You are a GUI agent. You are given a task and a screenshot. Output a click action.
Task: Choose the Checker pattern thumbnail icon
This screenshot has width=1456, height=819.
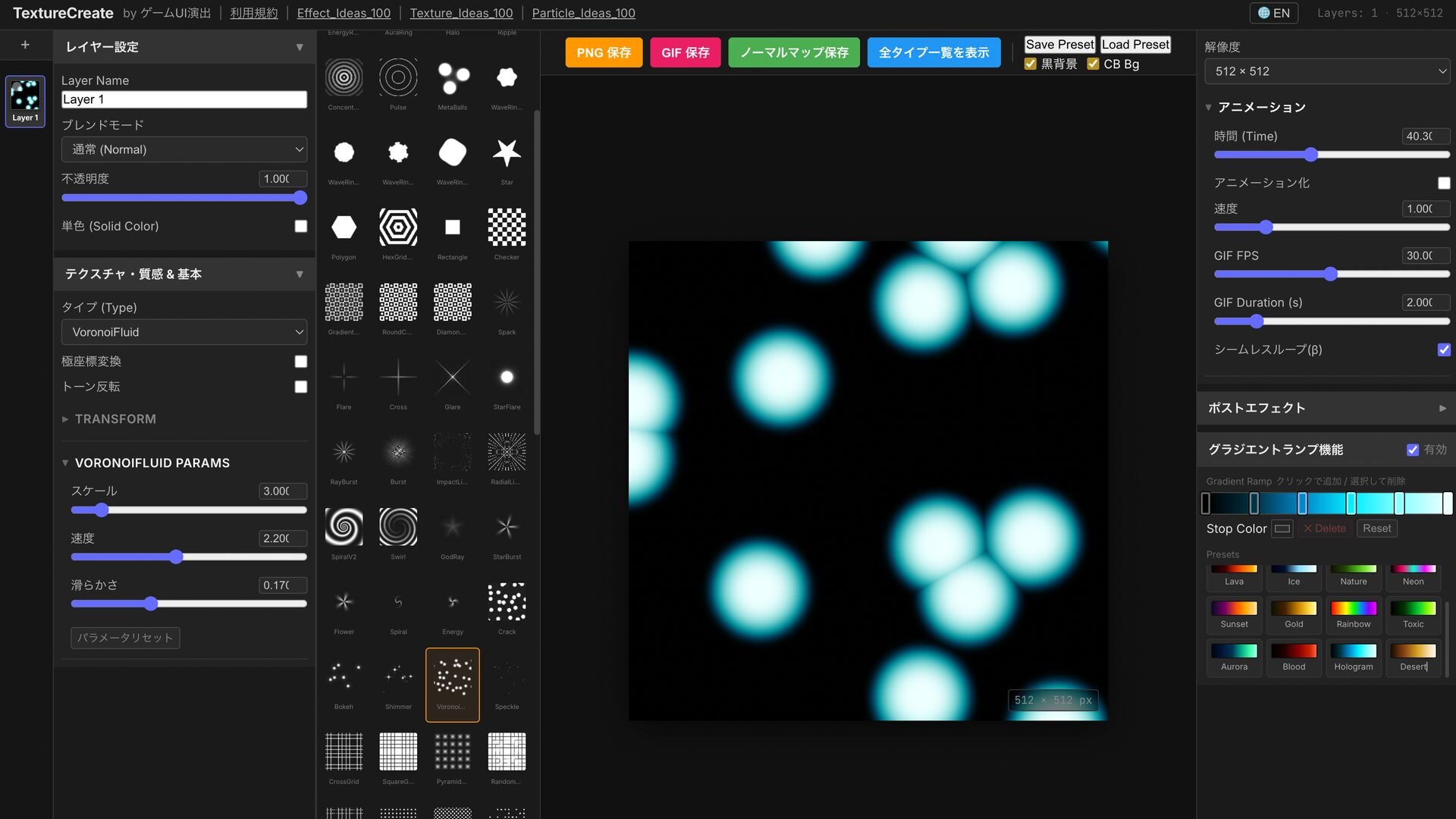tap(507, 227)
